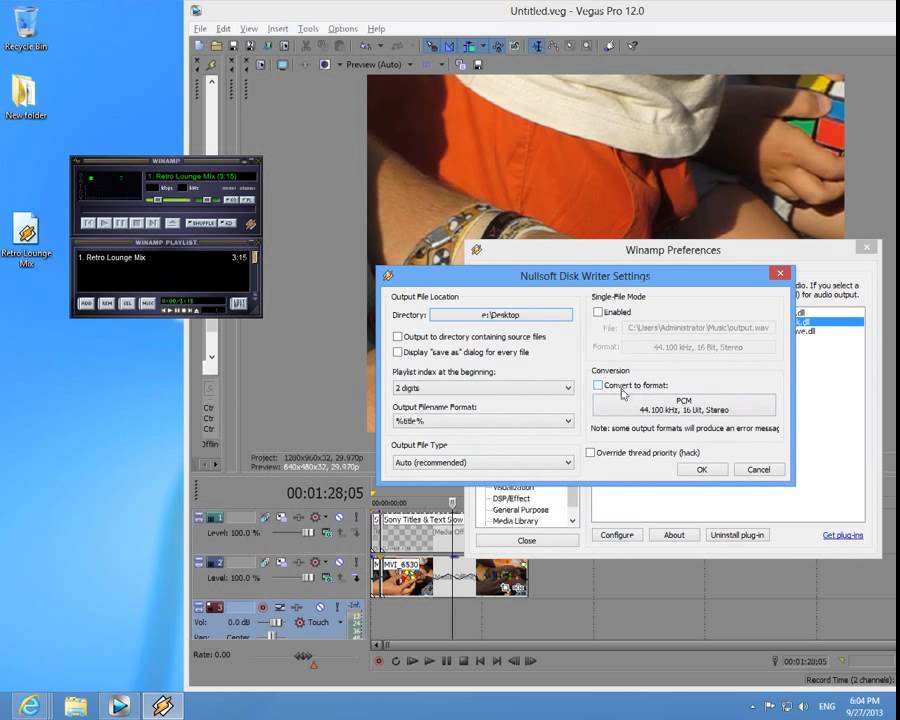The width and height of the screenshot is (900, 720).
Task: Toggle Enable Snapping icon in Vegas toolbar
Action: click(432, 46)
